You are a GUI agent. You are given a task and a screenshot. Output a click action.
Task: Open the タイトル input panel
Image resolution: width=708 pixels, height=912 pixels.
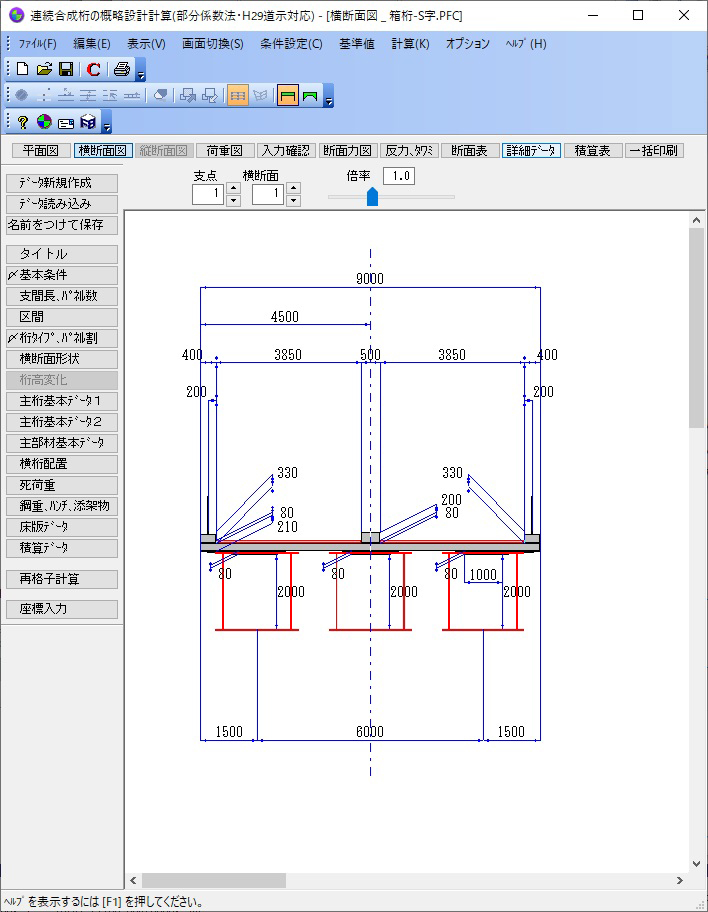click(x=62, y=254)
